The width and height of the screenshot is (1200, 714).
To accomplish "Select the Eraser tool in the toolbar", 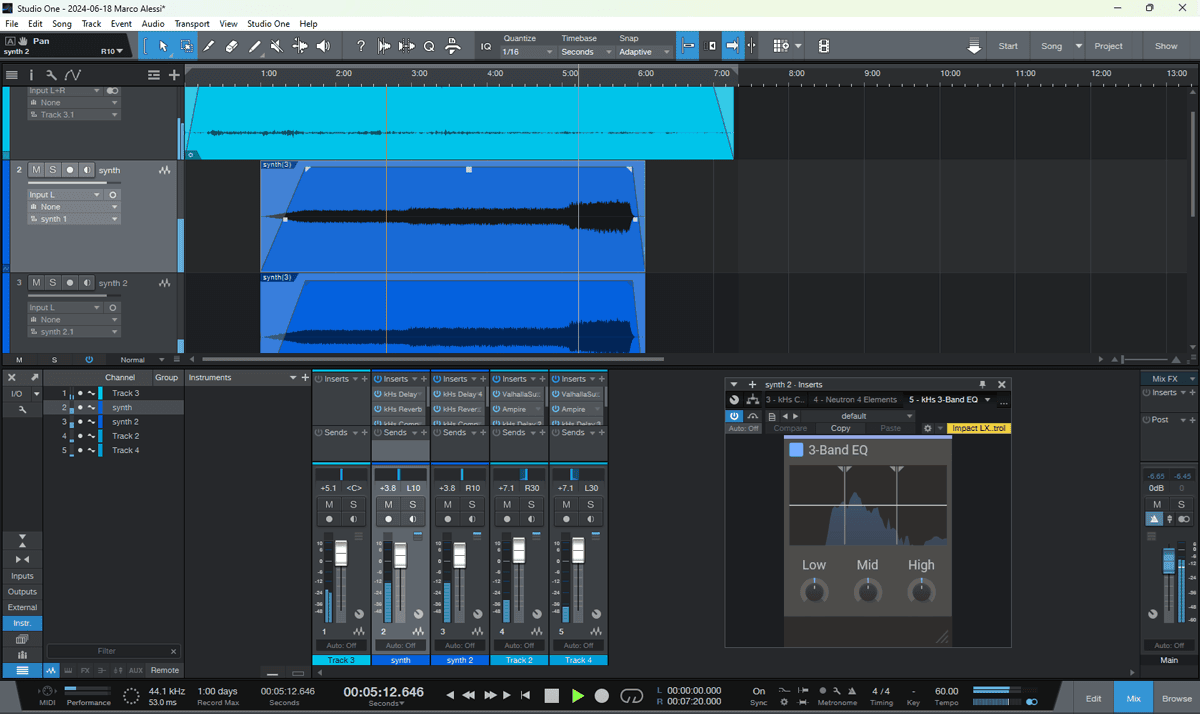I will (231, 46).
